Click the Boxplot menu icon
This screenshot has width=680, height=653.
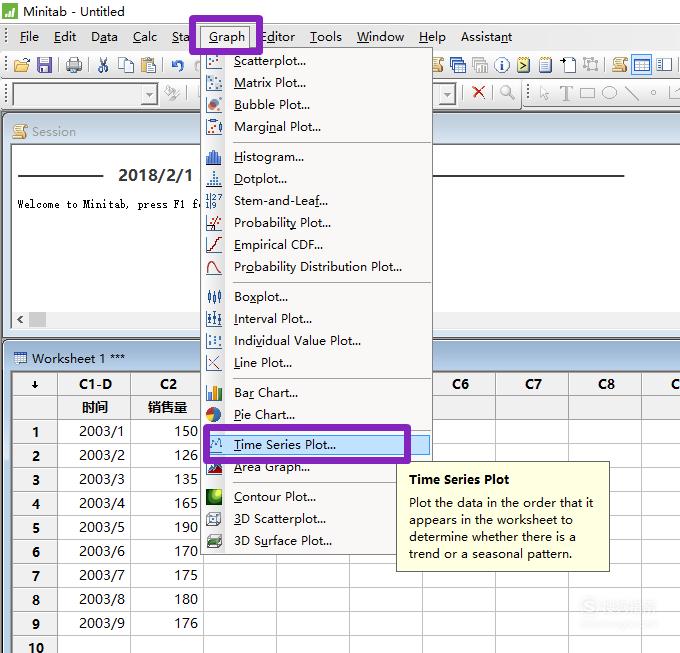click(x=214, y=297)
